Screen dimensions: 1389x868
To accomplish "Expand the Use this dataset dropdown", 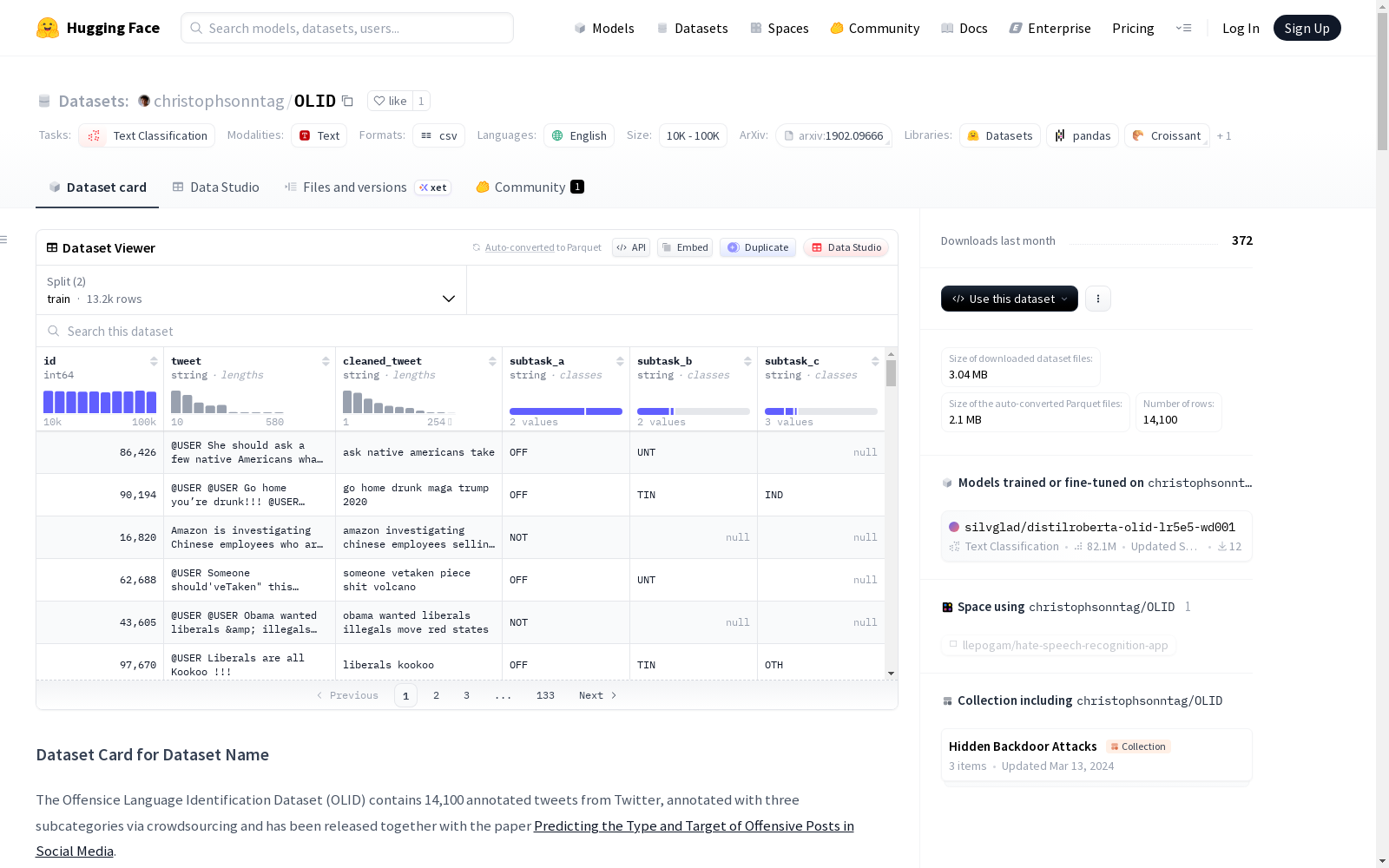I will click(1010, 299).
